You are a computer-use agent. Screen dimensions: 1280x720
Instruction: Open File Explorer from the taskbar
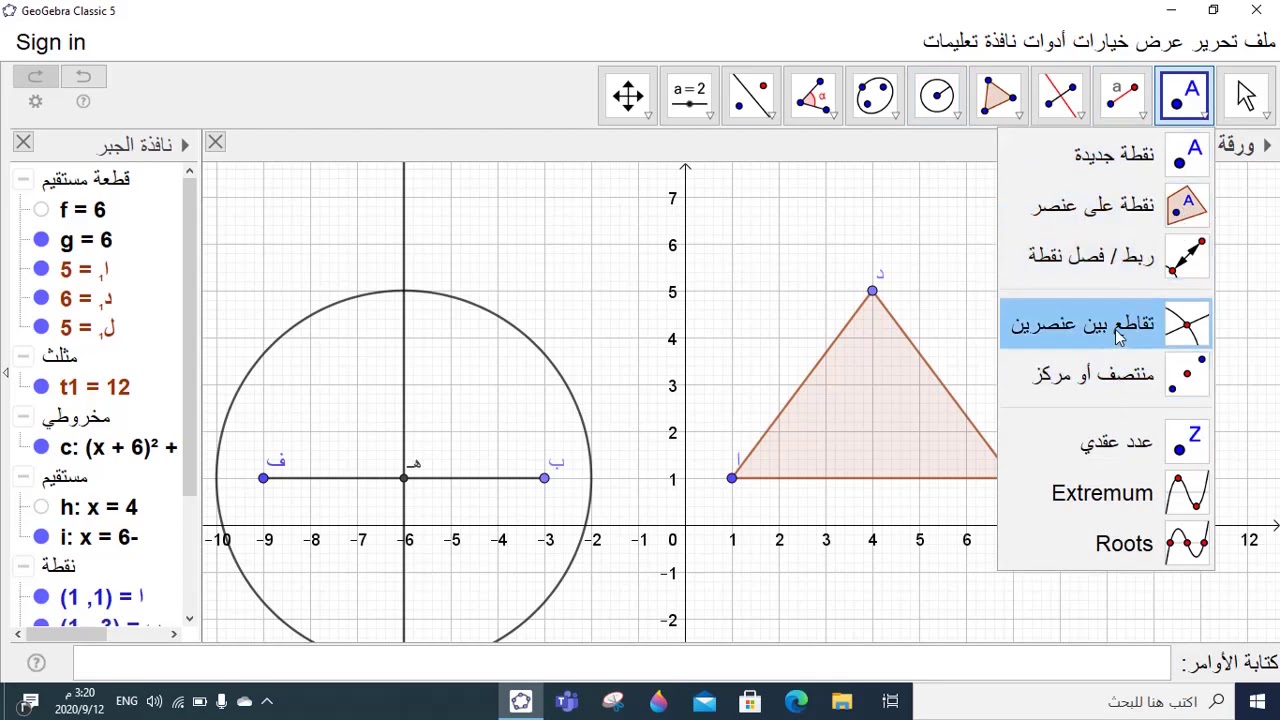point(842,701)
